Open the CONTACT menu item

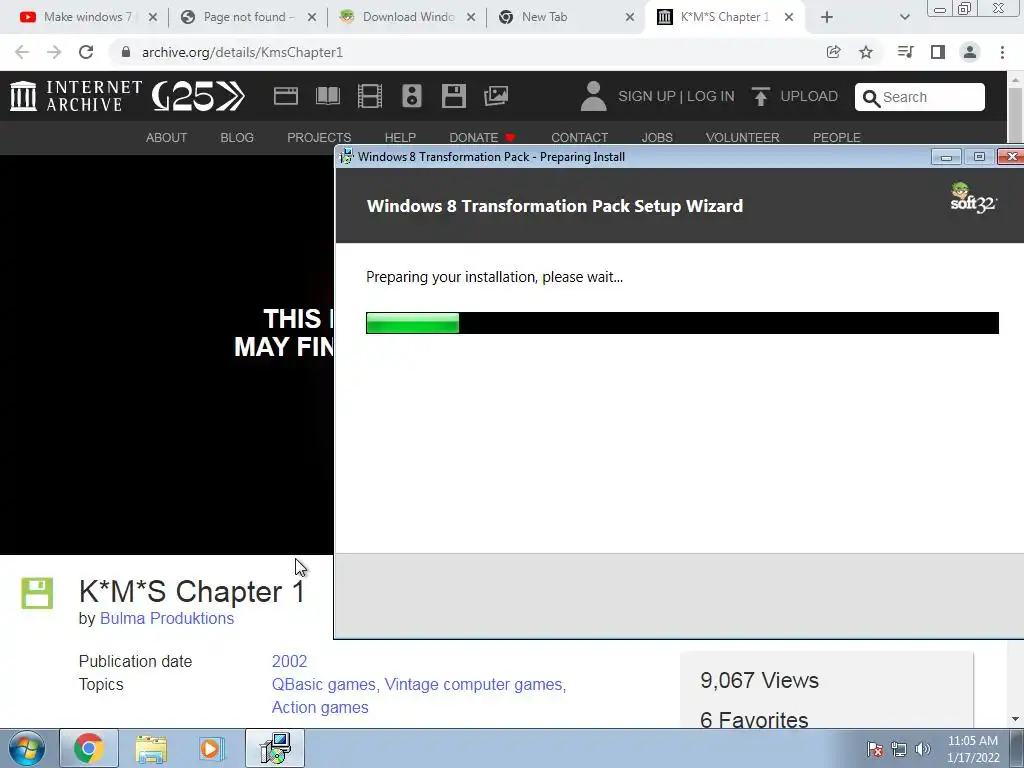579,138
